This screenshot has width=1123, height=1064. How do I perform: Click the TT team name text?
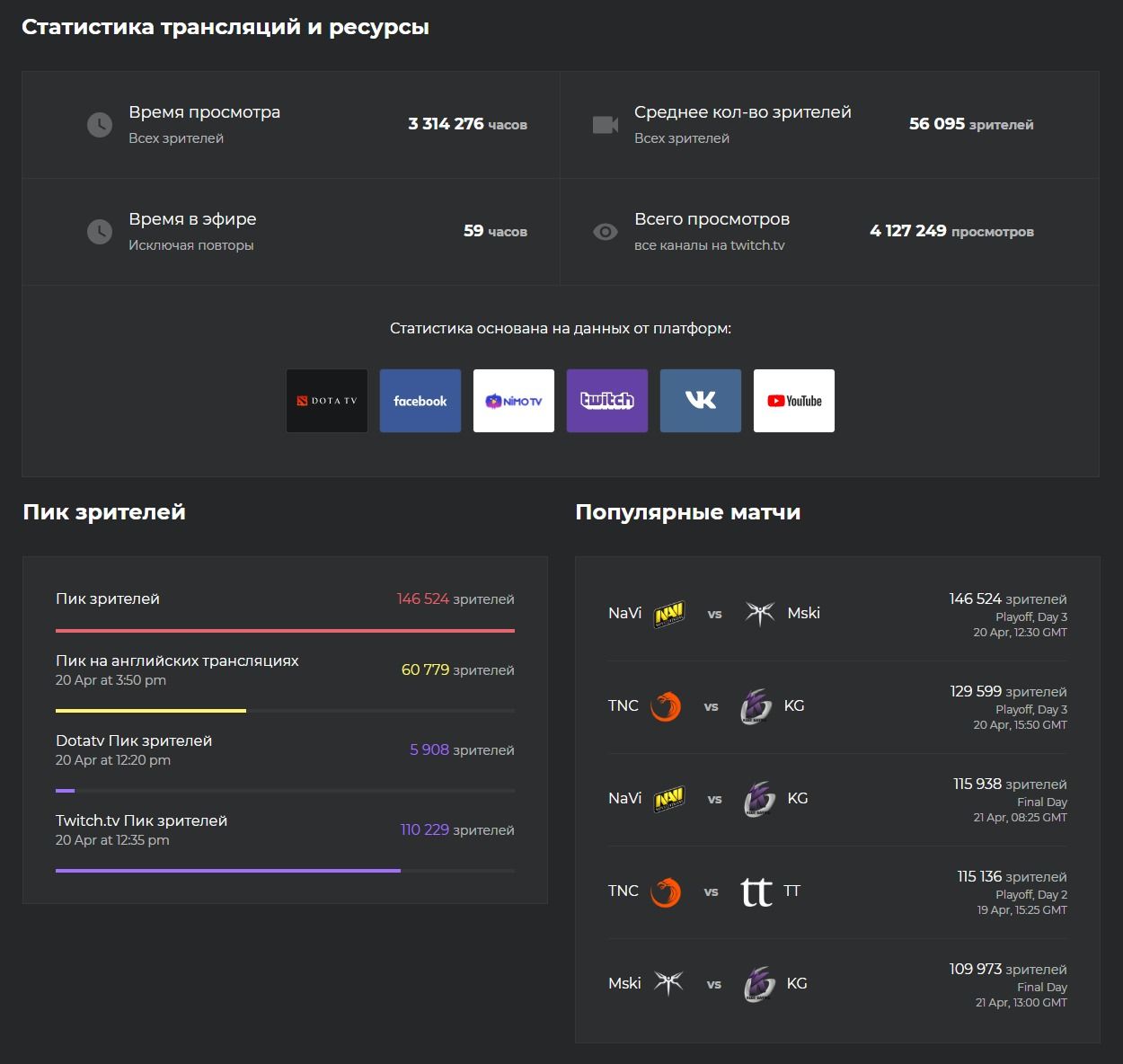pyautogui.click(x=791, y=891)
